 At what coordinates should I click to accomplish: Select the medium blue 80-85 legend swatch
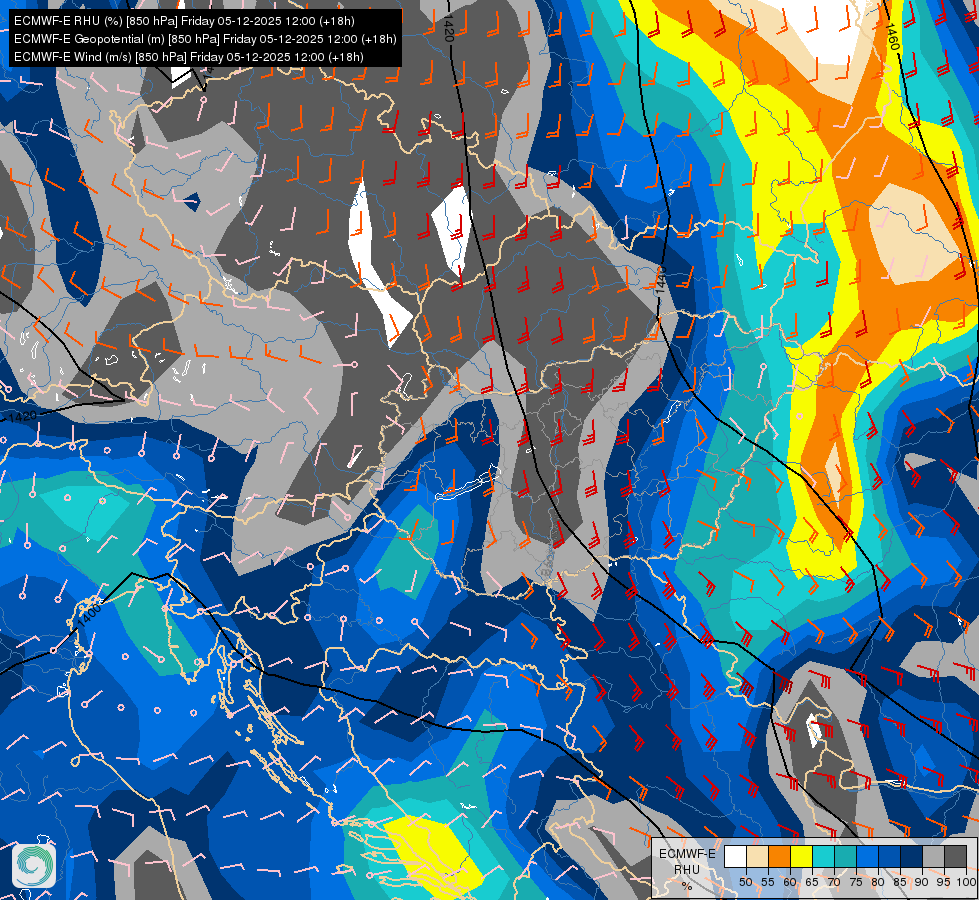click(890, 856)
